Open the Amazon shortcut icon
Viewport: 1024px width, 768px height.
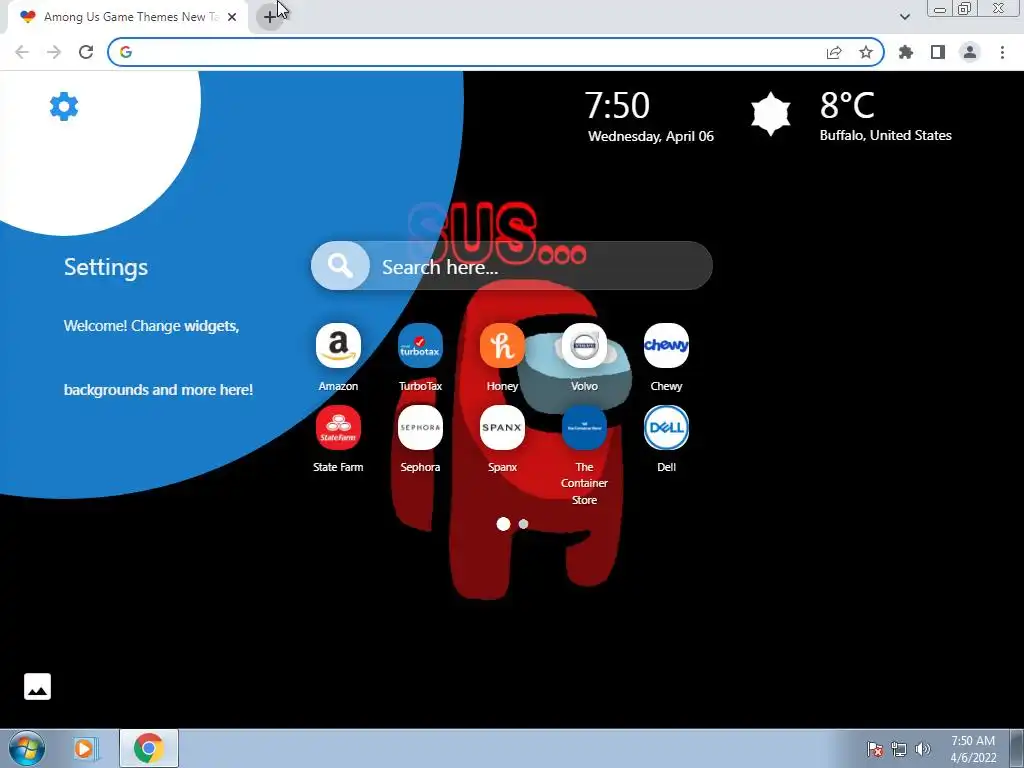pyautogui.click(x=338, y=345)
